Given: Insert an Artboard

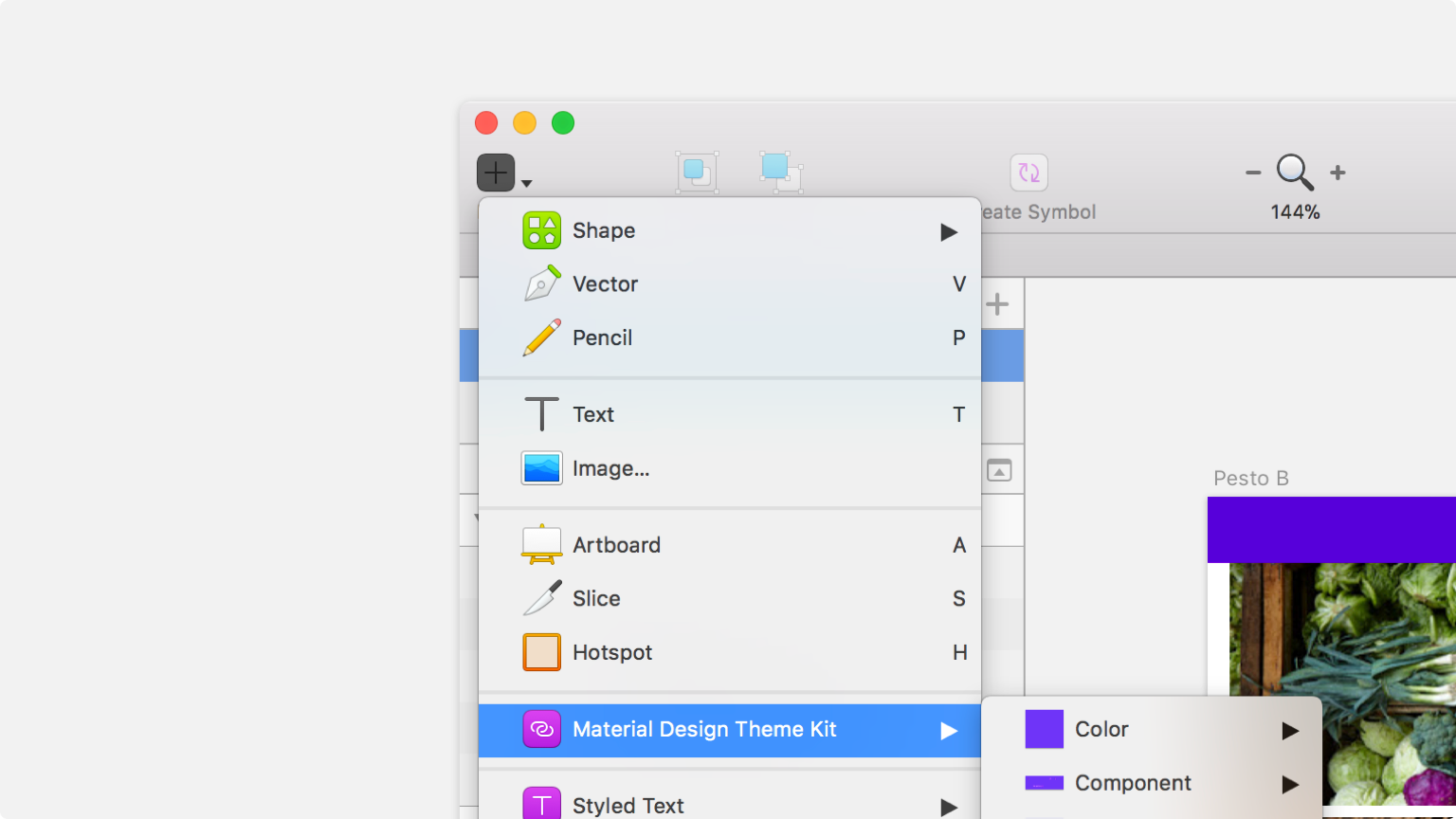Looking at the screenshot, I should (616, 545).
